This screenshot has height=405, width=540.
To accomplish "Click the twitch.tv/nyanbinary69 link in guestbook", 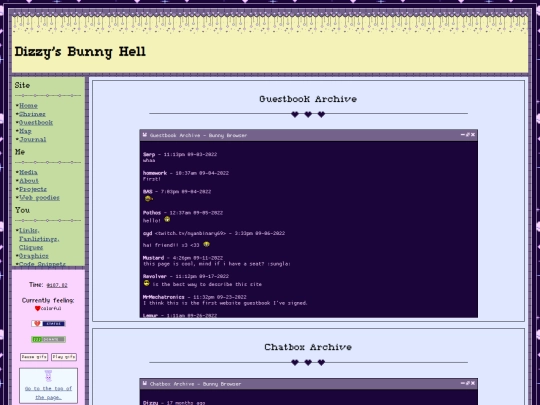I will [x=190, y=233].
